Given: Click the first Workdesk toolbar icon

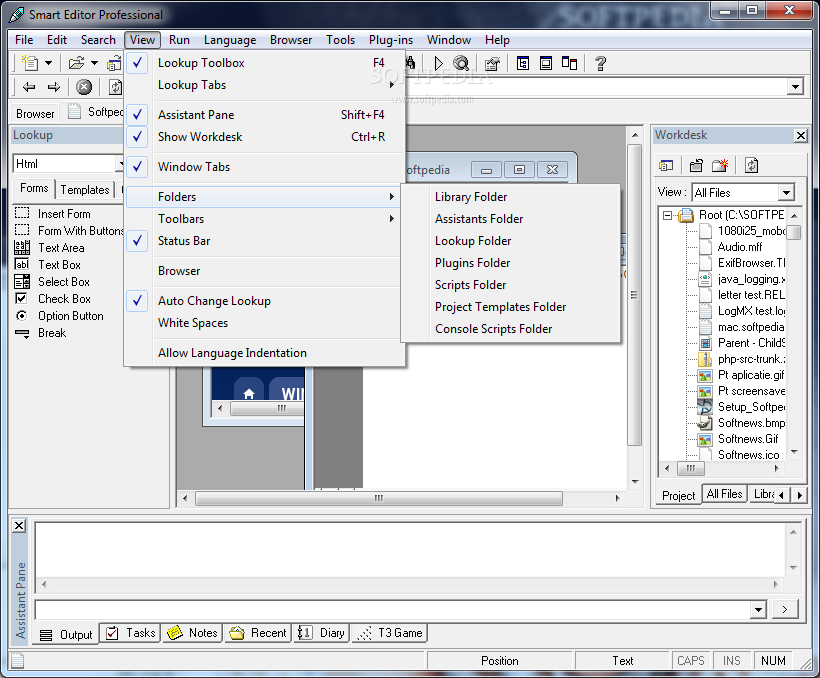Looking at the screenshot, I should (666, 166).
